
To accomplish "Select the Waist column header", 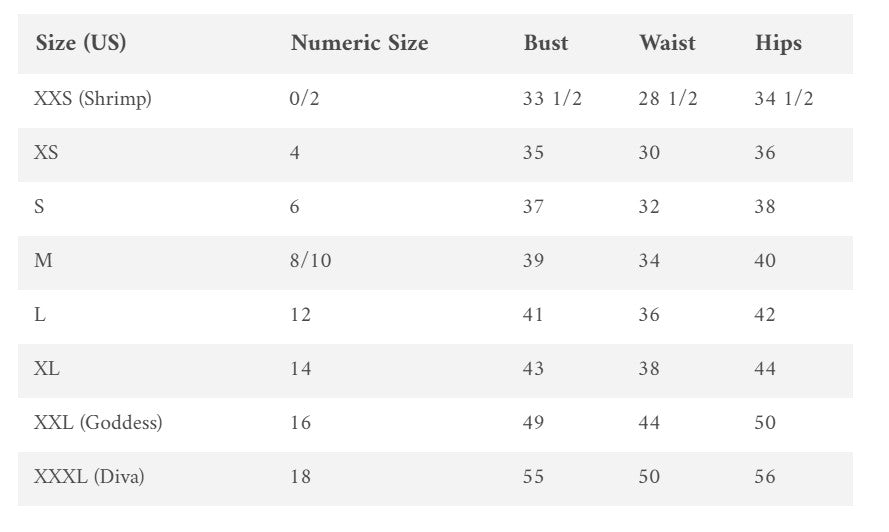I will 669,43.
